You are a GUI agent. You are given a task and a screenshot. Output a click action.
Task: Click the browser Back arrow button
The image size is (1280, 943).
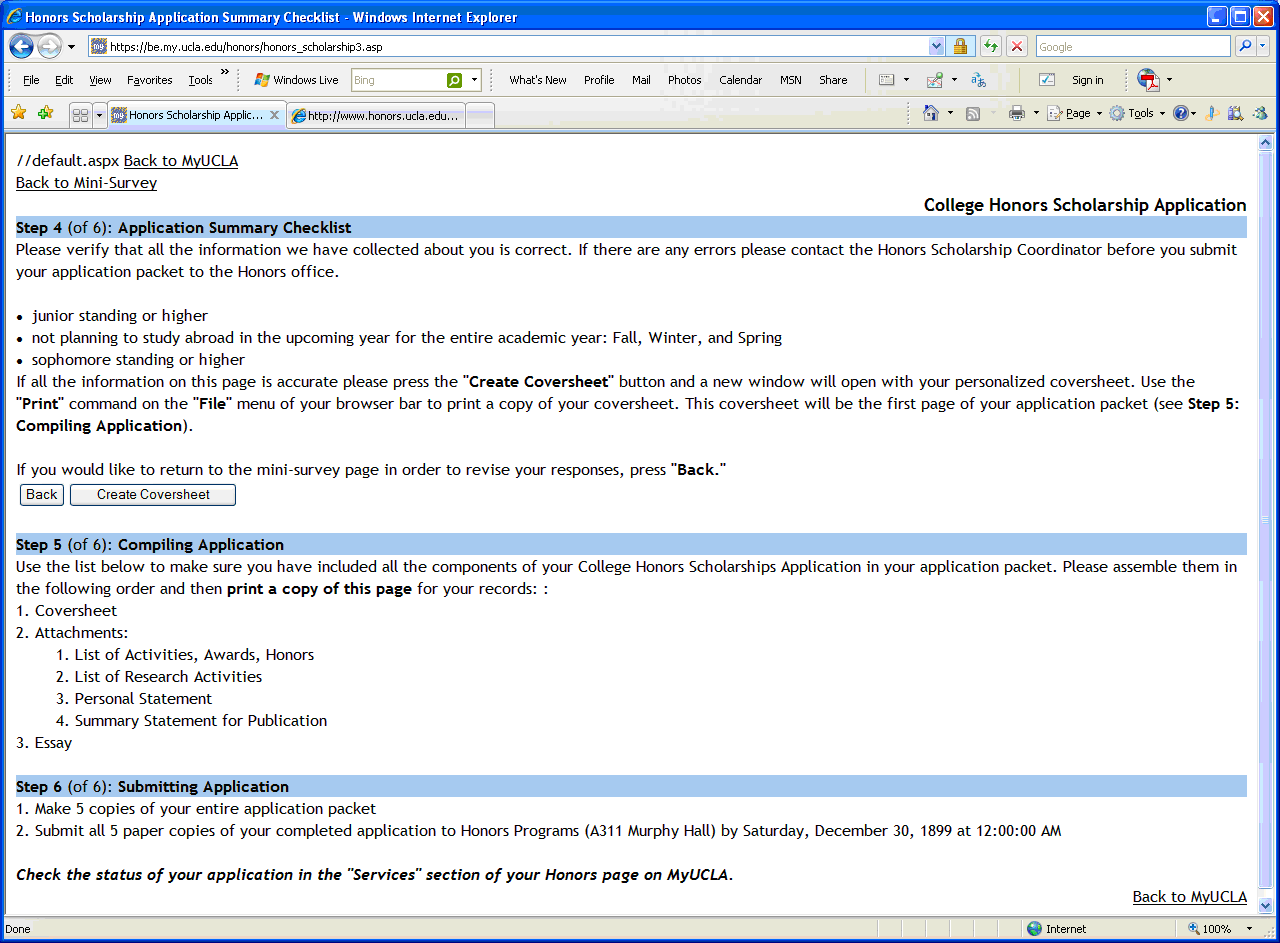pos(22,47)
